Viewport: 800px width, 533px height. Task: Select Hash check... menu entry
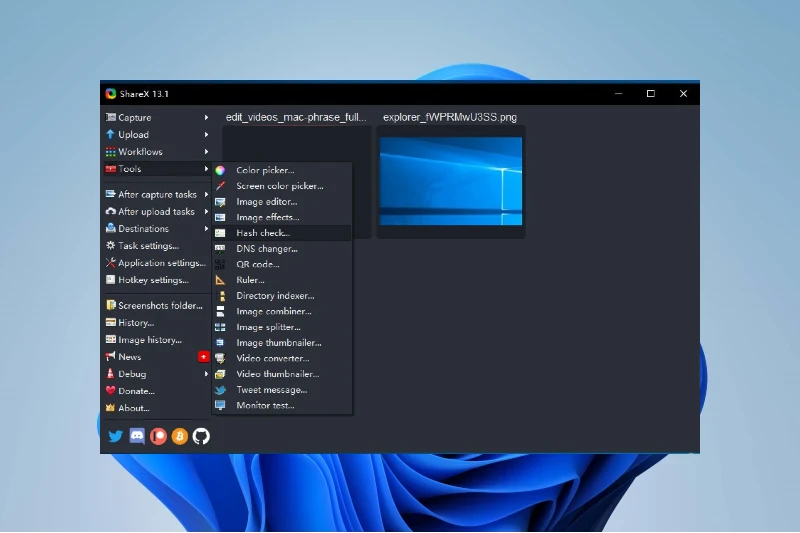click(x=282, y=233)
